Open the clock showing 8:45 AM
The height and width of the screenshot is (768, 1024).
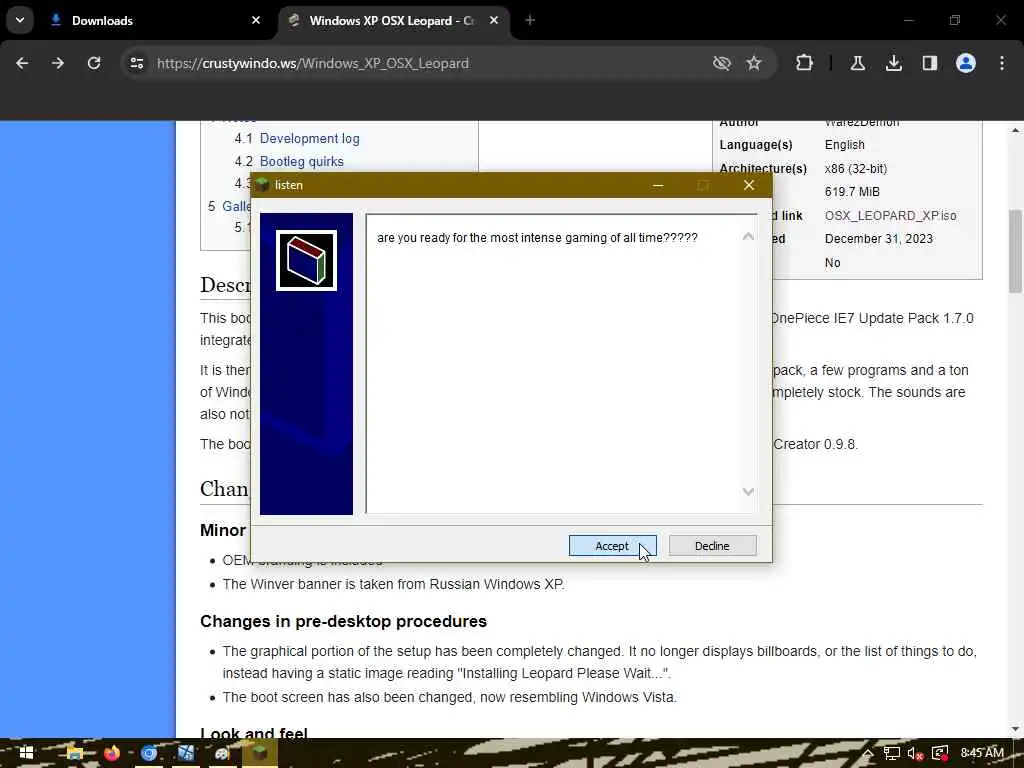982,752
